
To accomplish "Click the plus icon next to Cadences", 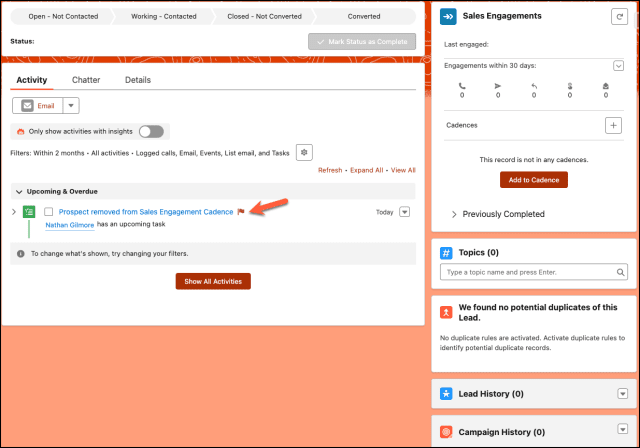I will (613, 125).
